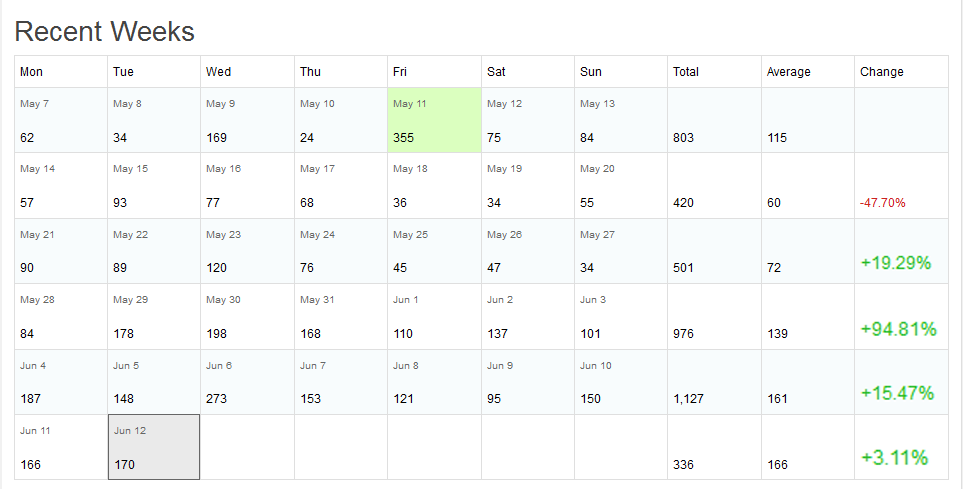
Task: Select the May 23 cell showing 120
Action: 247,251
